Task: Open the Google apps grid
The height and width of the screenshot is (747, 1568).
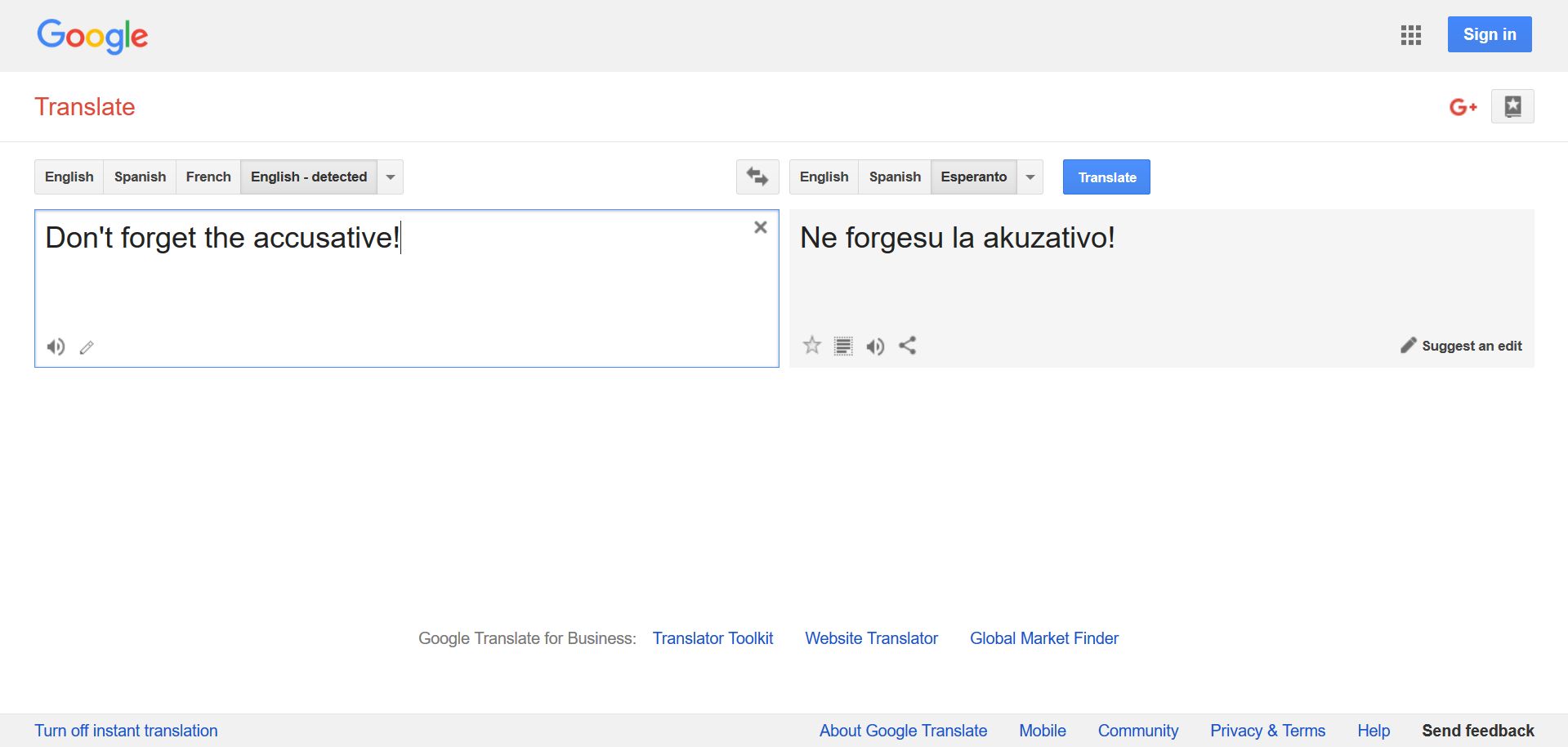Action: pos(1409,35)
